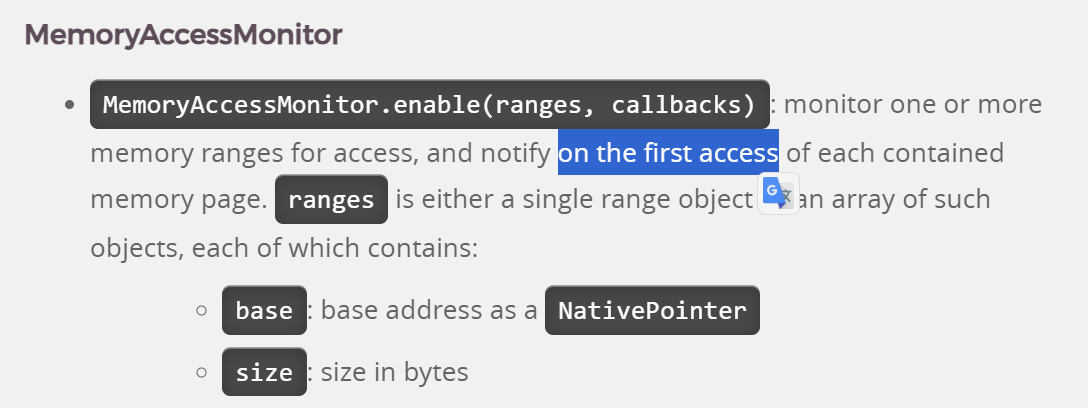
Task: Click 'is either a single range object' text
Action: click(574, 199)
